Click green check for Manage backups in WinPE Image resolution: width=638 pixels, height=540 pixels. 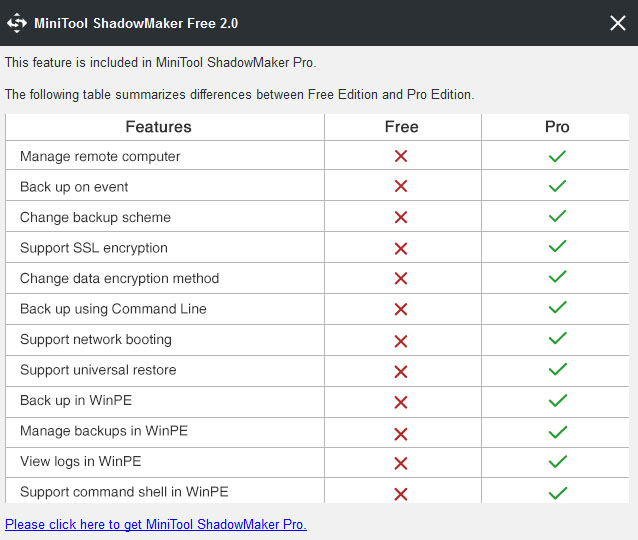557,431
